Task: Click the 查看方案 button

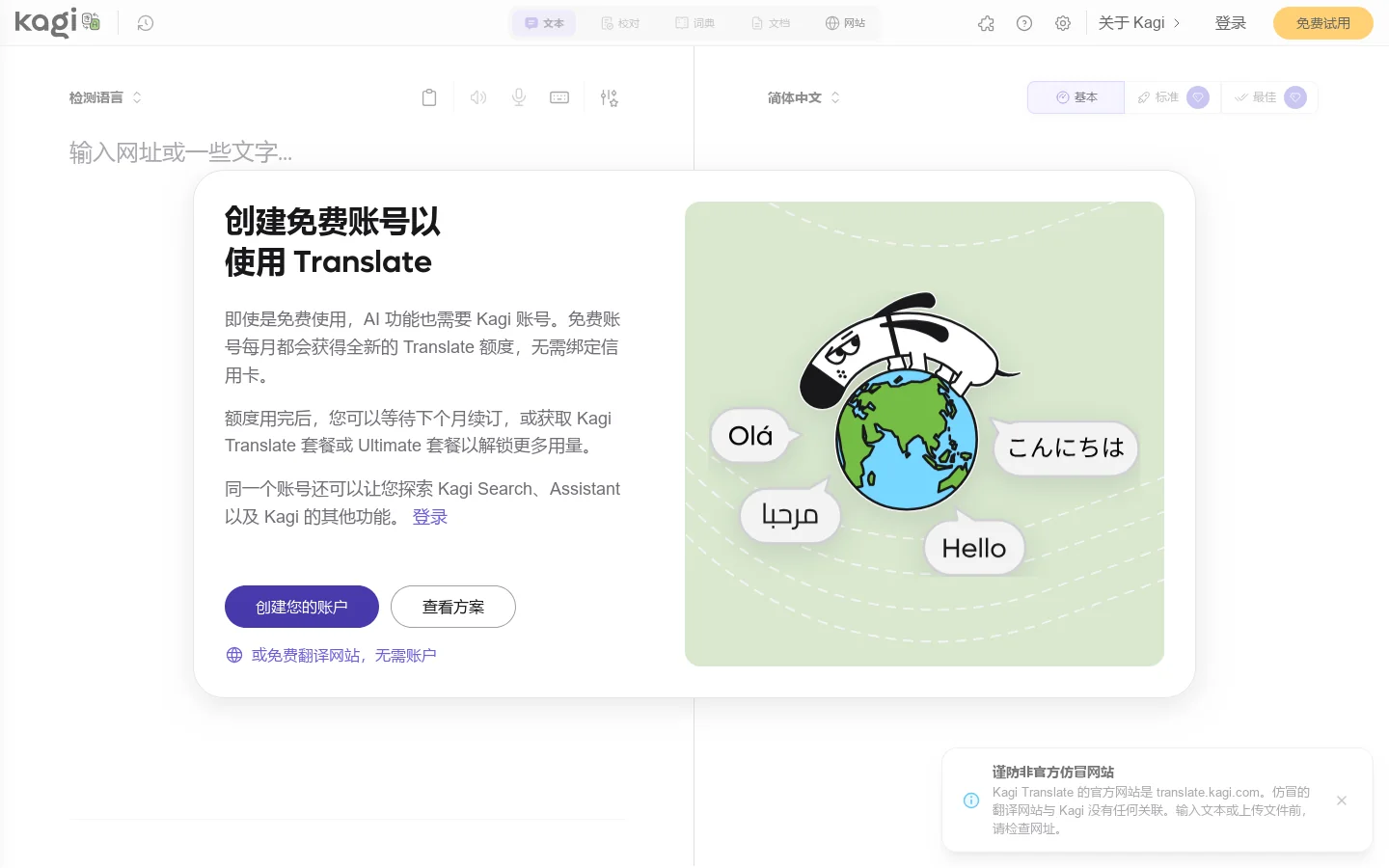Action: [453, 607]
